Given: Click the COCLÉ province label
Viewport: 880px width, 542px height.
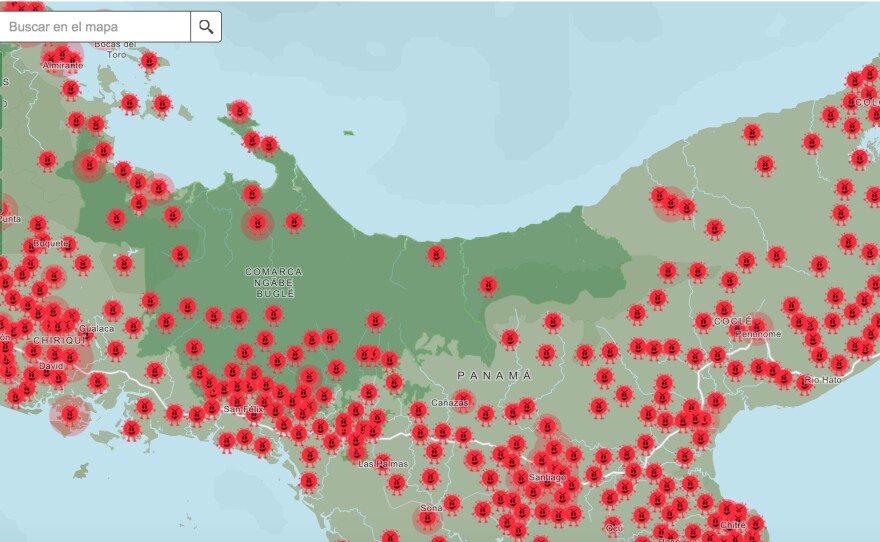Looking at the screenshot, I should click(732, 321).
